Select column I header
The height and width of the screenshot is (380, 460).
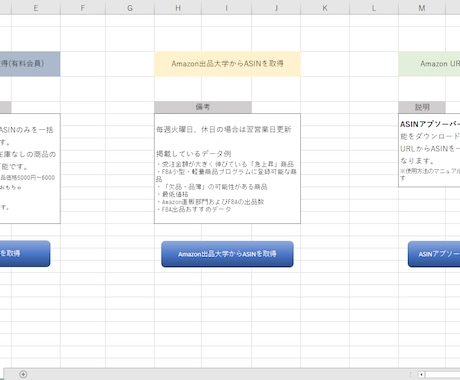pos(226,8)
